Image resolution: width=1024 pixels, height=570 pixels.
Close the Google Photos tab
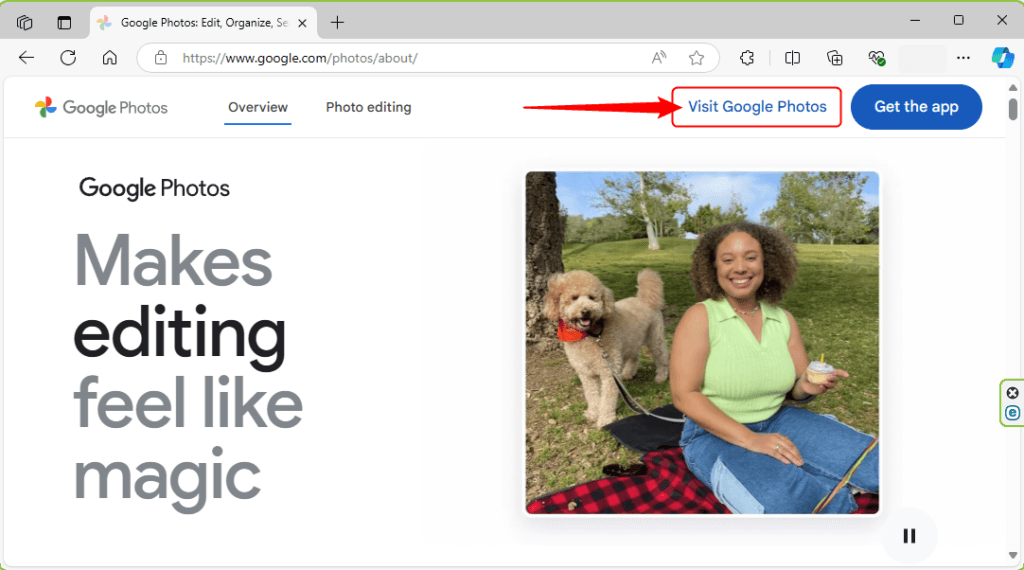coord(302,23)
